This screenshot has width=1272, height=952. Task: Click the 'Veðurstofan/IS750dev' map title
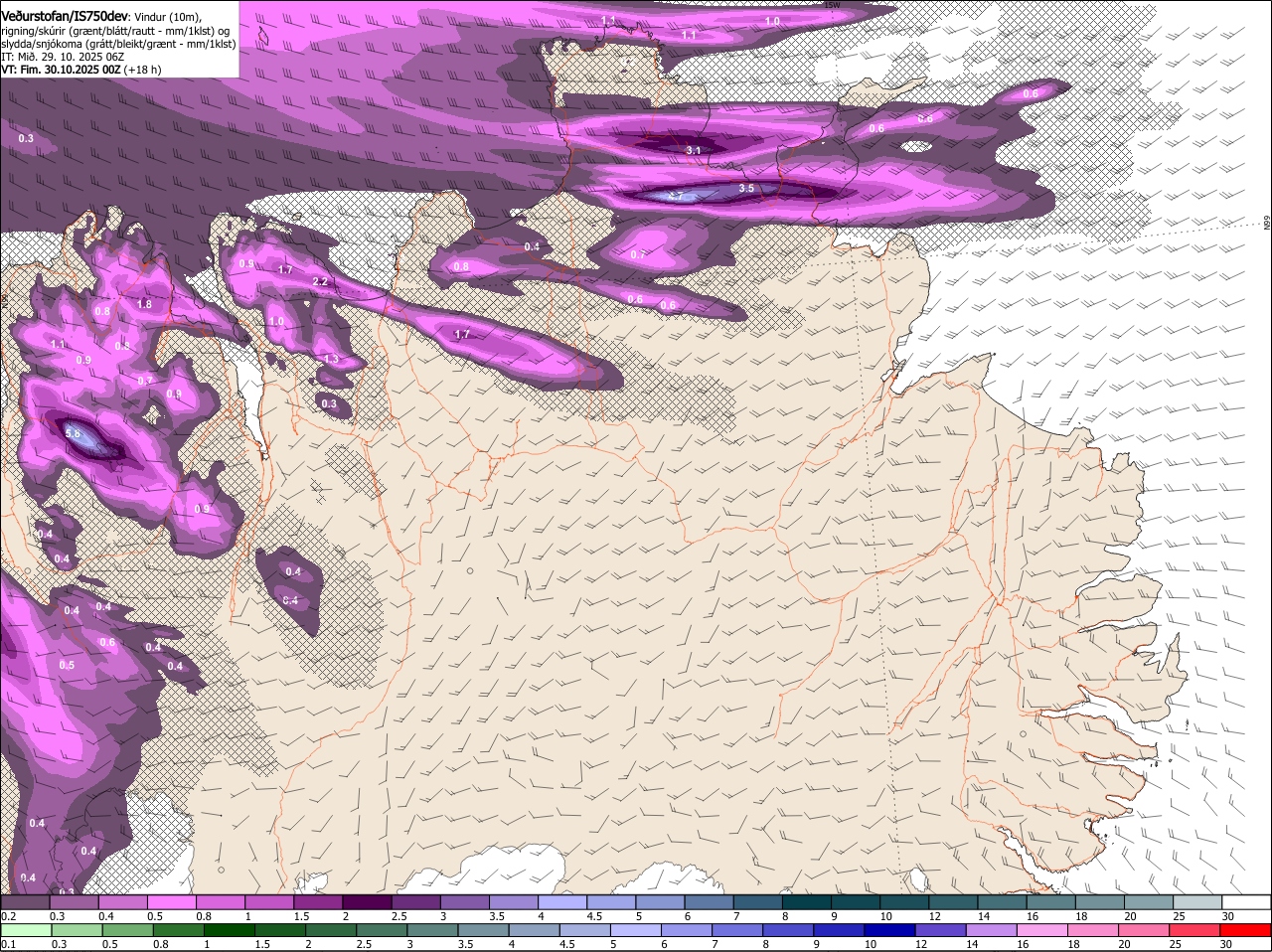(65, 15)
